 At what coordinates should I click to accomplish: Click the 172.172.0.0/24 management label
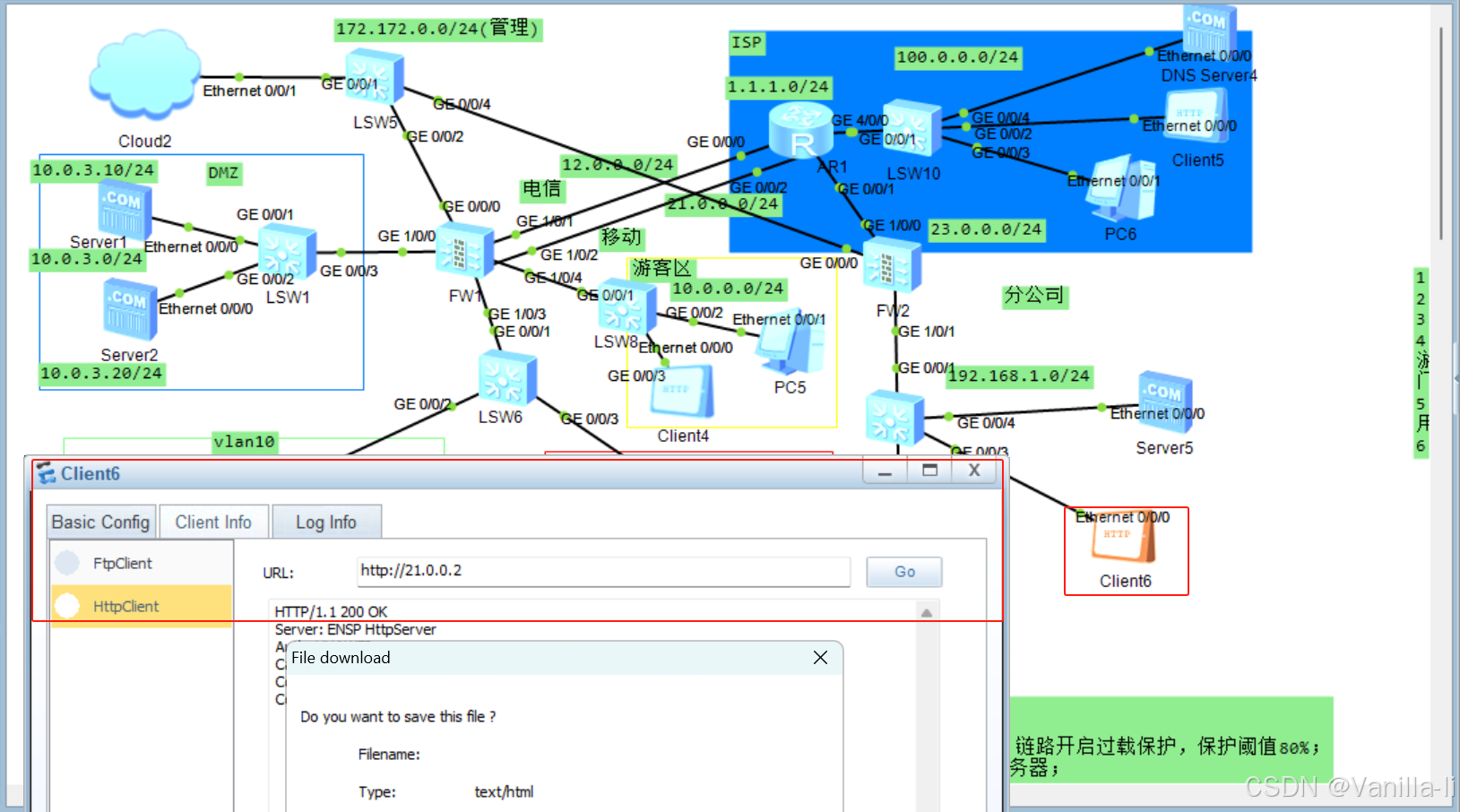tap(437, 30)
